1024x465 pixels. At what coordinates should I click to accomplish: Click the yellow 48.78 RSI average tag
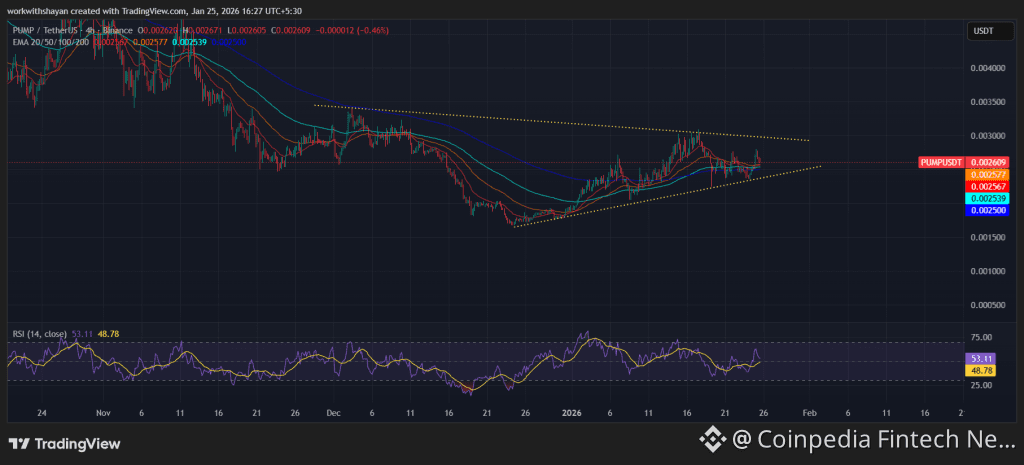pos(978,370)
